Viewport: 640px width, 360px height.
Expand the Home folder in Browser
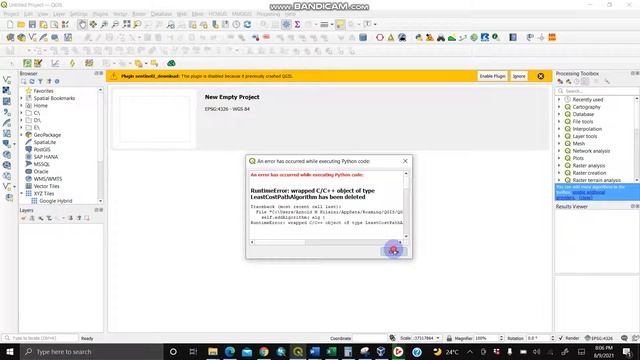pyautogui.click(x=22, y=106)
